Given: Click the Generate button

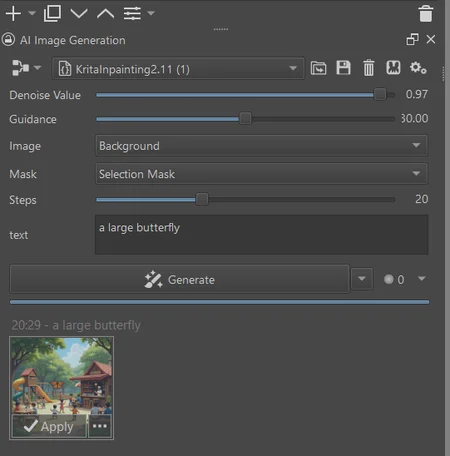Looking at the screenshot, I should pos(179,279).
